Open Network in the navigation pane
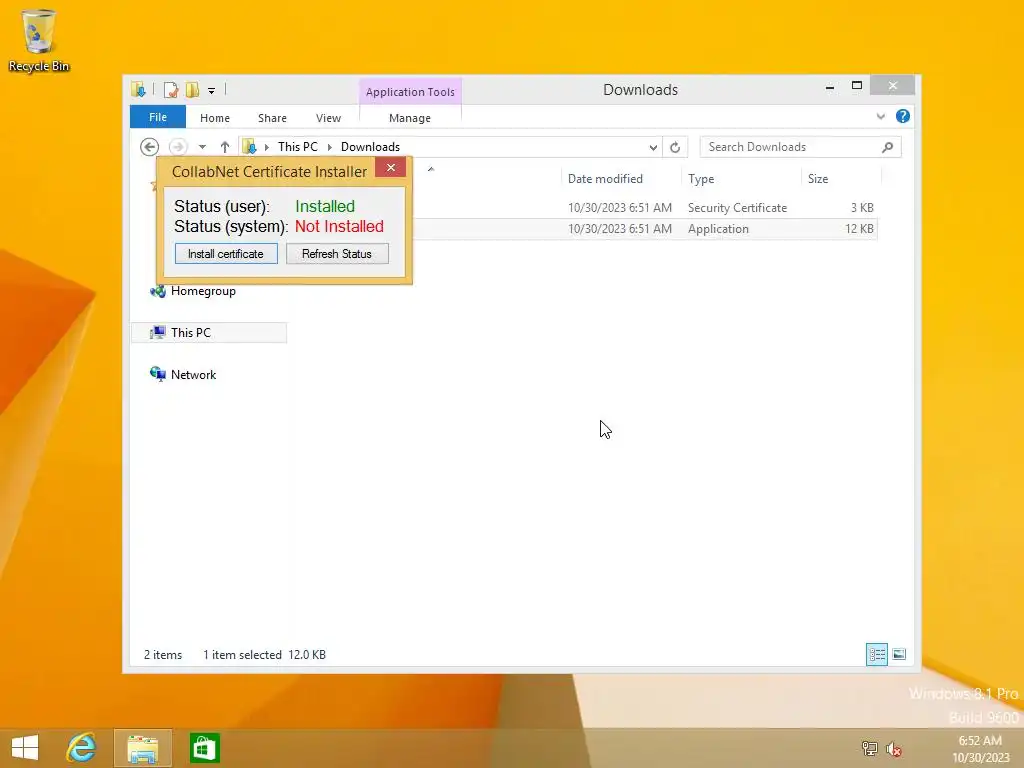This screenshot has width=1024, height=768. click(x=193, y=375)
